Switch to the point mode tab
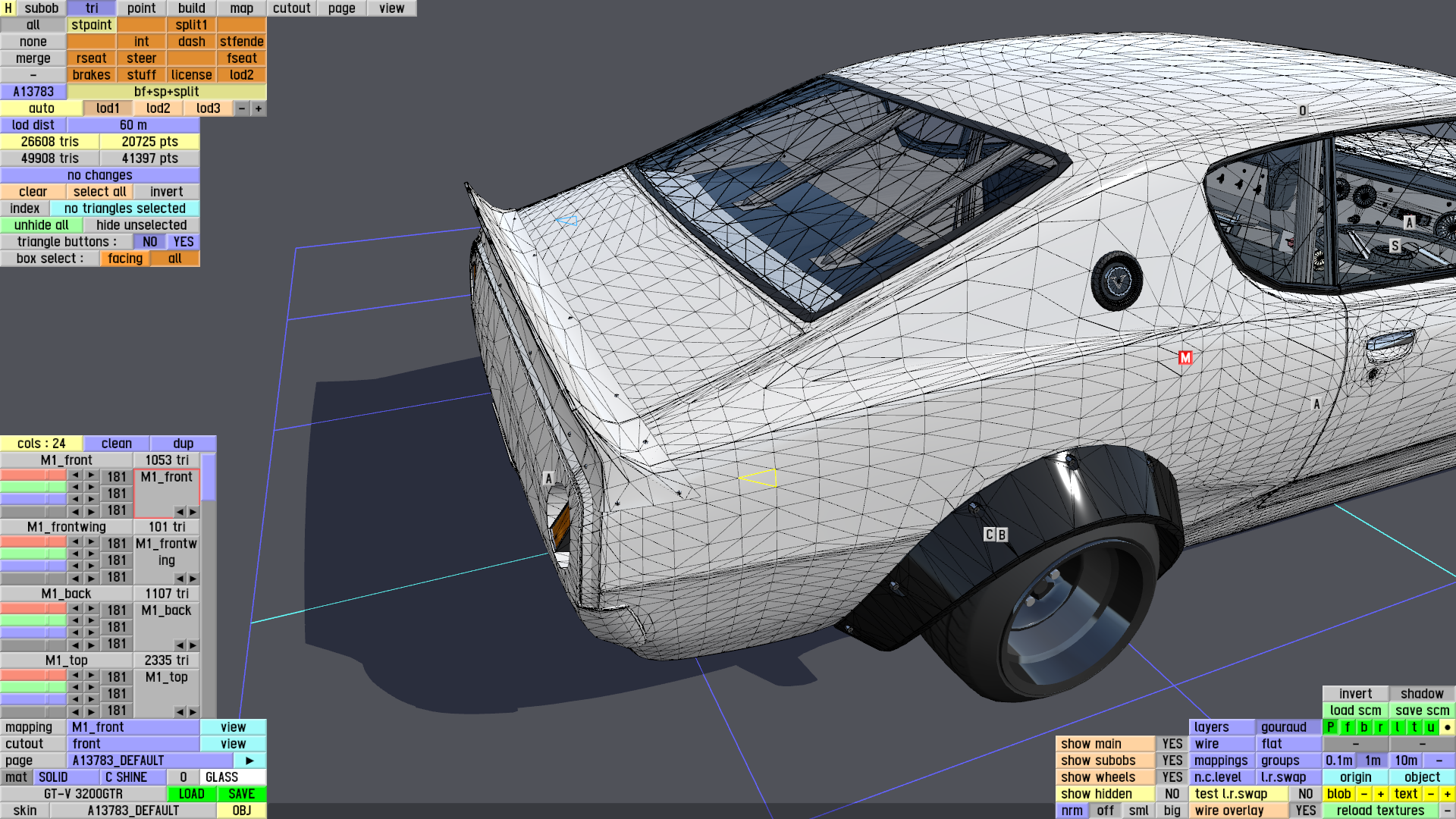This screenshot has width=1456, height=819. click(x=141, y=8)
